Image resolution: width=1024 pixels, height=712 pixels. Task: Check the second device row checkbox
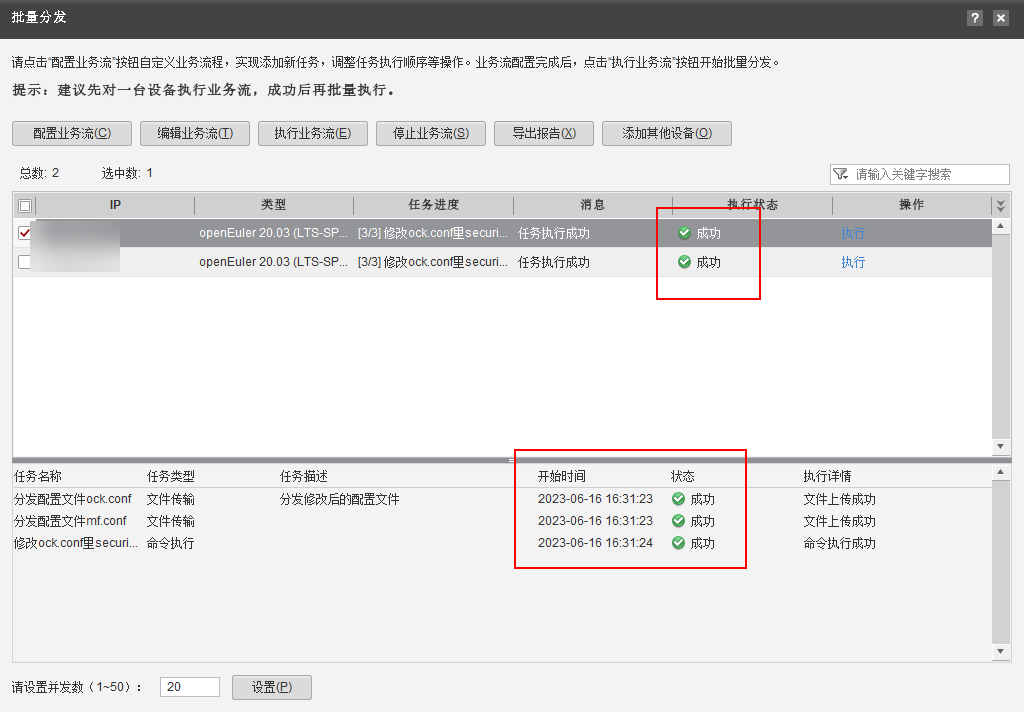tap(25, 262)
